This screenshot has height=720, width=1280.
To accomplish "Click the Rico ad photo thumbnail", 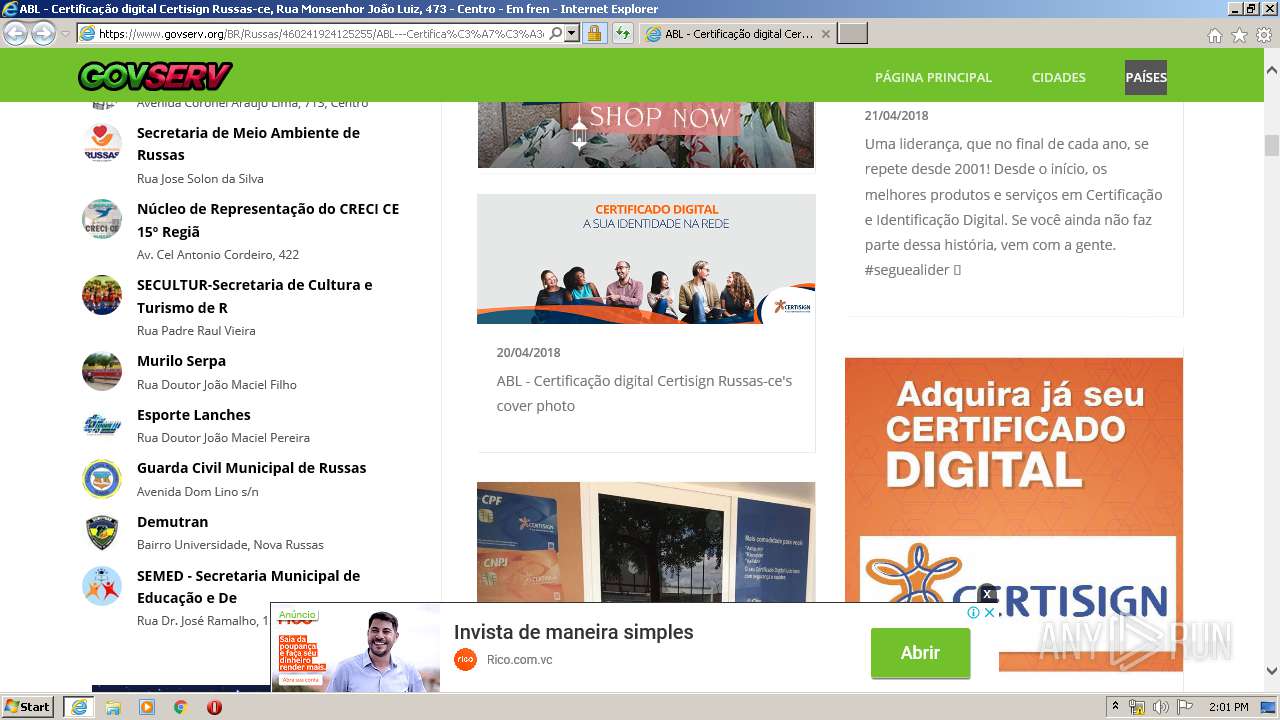I will (356, 648).
